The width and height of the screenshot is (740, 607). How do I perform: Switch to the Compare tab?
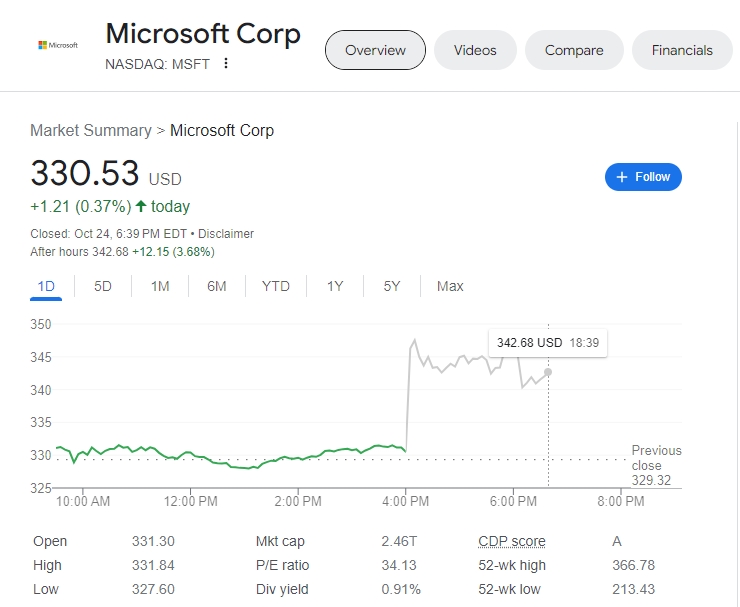pos(574,50)
